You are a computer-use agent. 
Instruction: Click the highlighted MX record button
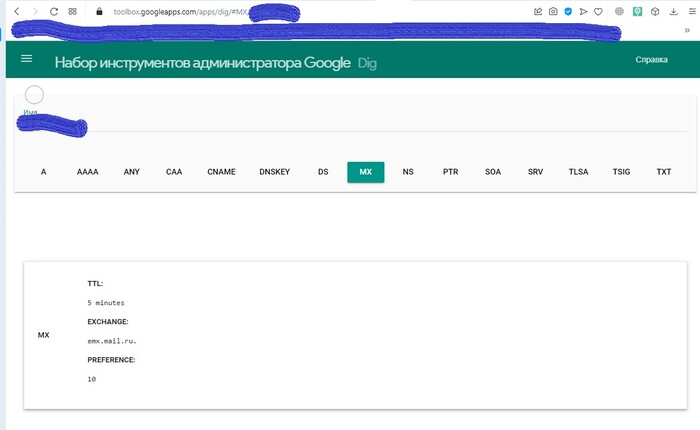click(x=366, y=172)
